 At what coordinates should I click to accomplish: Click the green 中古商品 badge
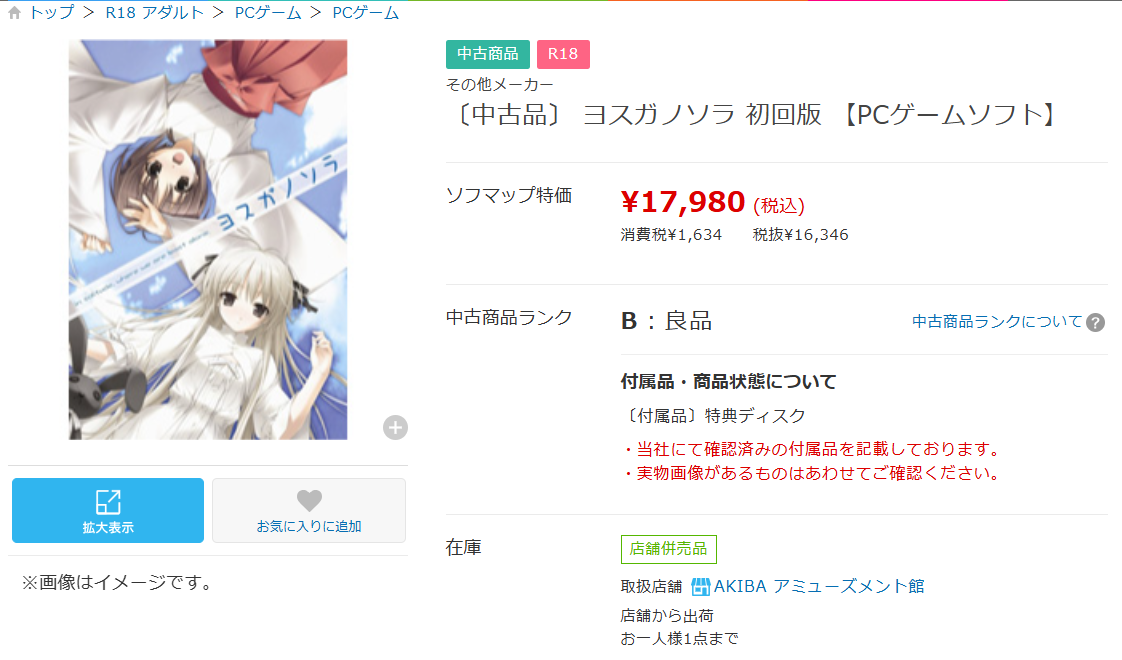point(488,54)
